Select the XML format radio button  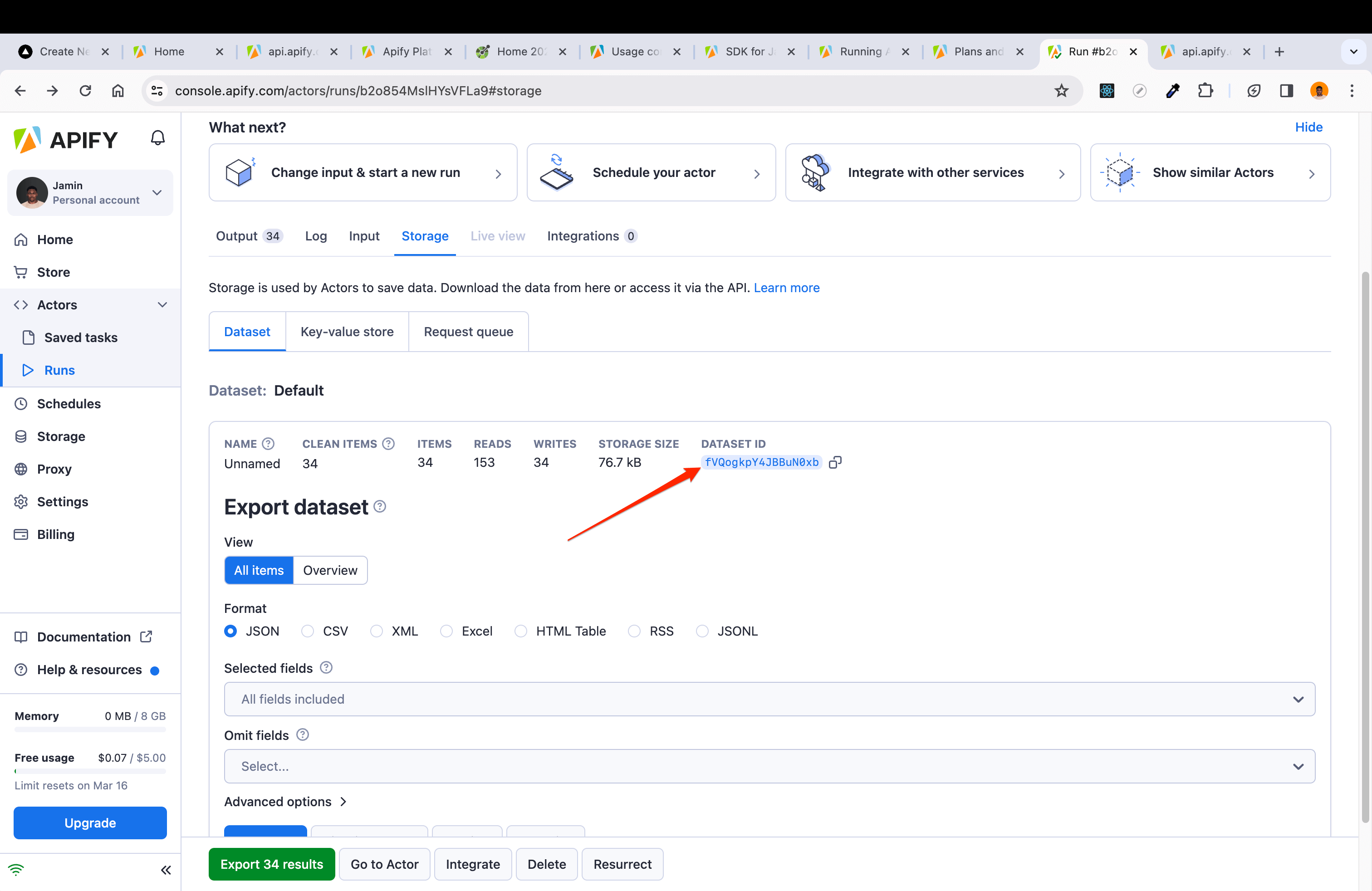point(376,631)
